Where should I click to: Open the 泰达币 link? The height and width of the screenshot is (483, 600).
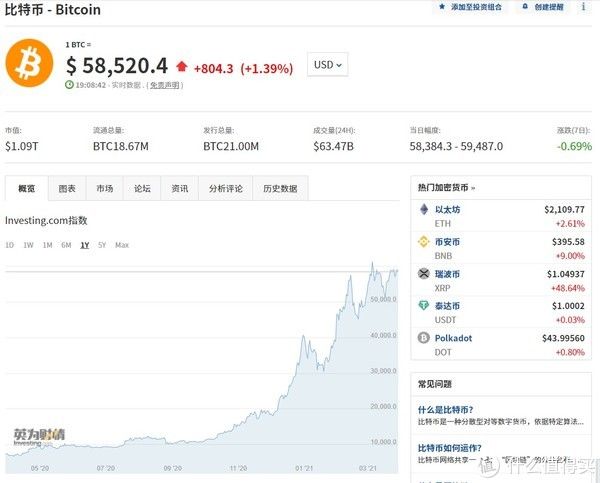click(x=447, y=305)
